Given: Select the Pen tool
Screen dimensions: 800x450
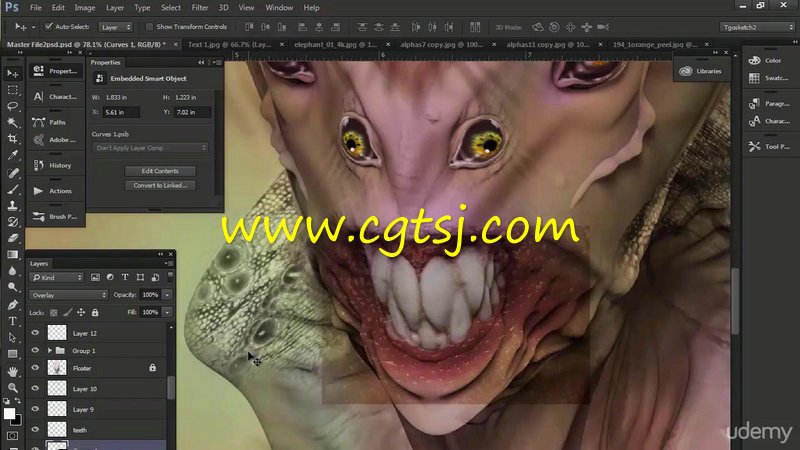Looking at the screenshot, I should (x=13, y=305).
